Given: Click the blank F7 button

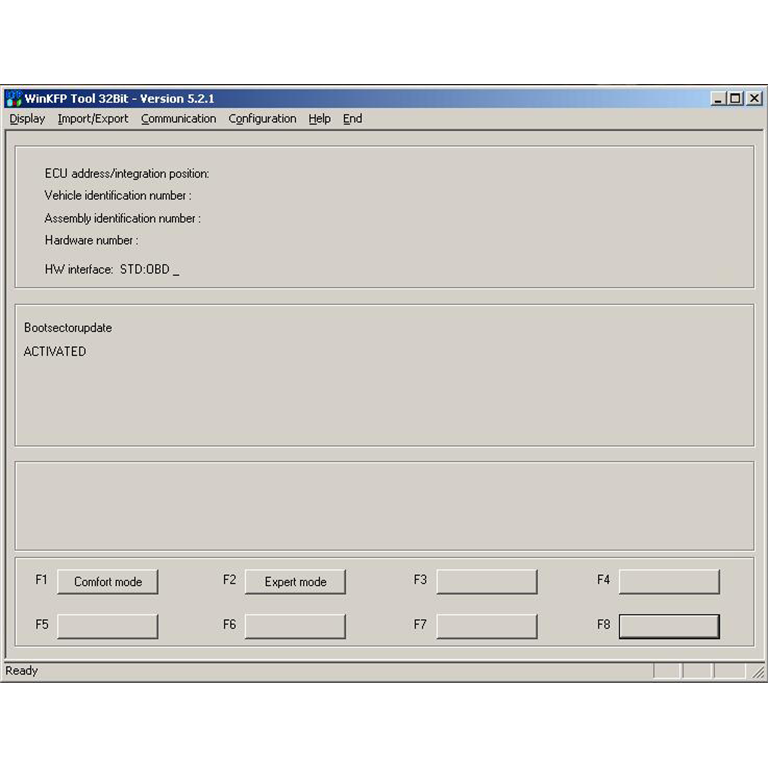Looking at the screenshot, I should click(x=487, y=626).
